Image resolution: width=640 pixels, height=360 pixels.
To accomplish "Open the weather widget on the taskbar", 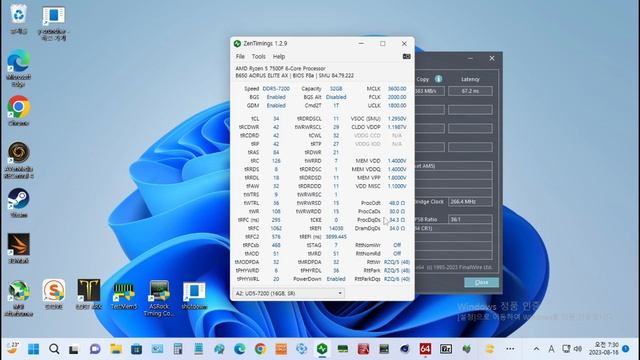I will coord(13,349).
